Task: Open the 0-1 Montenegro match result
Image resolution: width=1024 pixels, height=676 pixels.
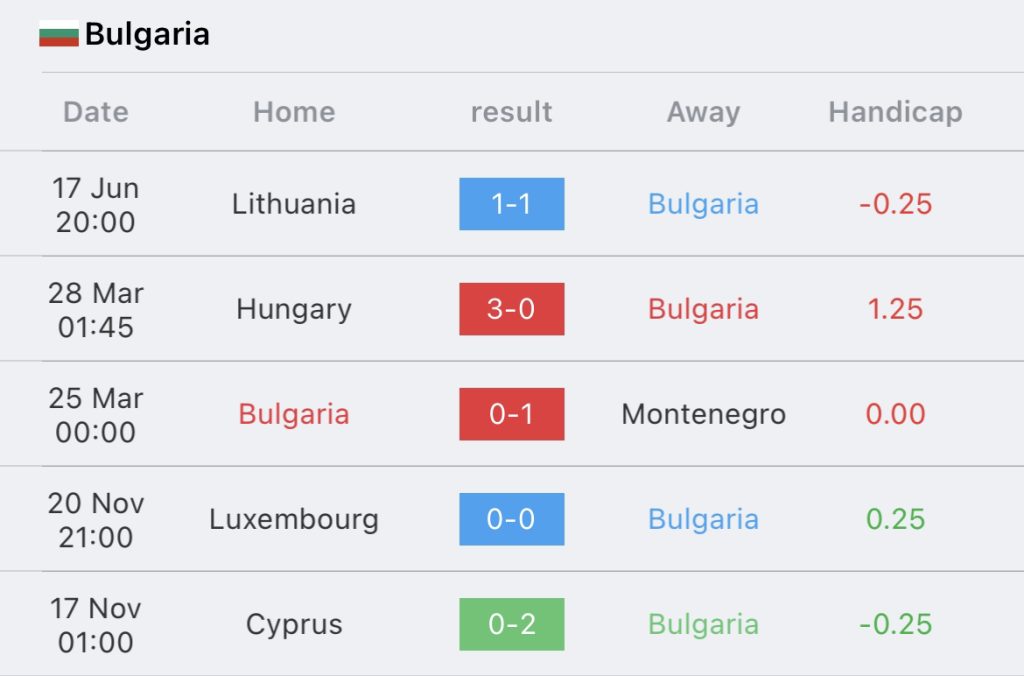Action: click(x=511, y=414)
